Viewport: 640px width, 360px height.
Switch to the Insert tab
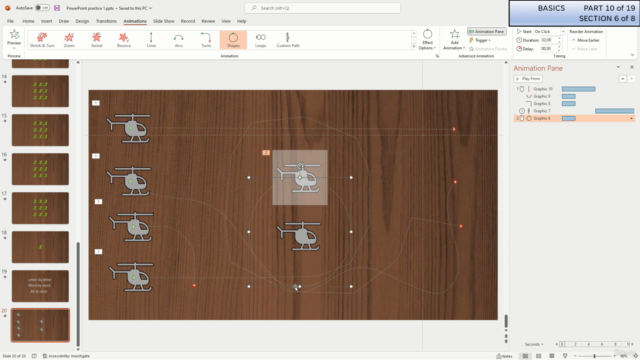[46, 21]
